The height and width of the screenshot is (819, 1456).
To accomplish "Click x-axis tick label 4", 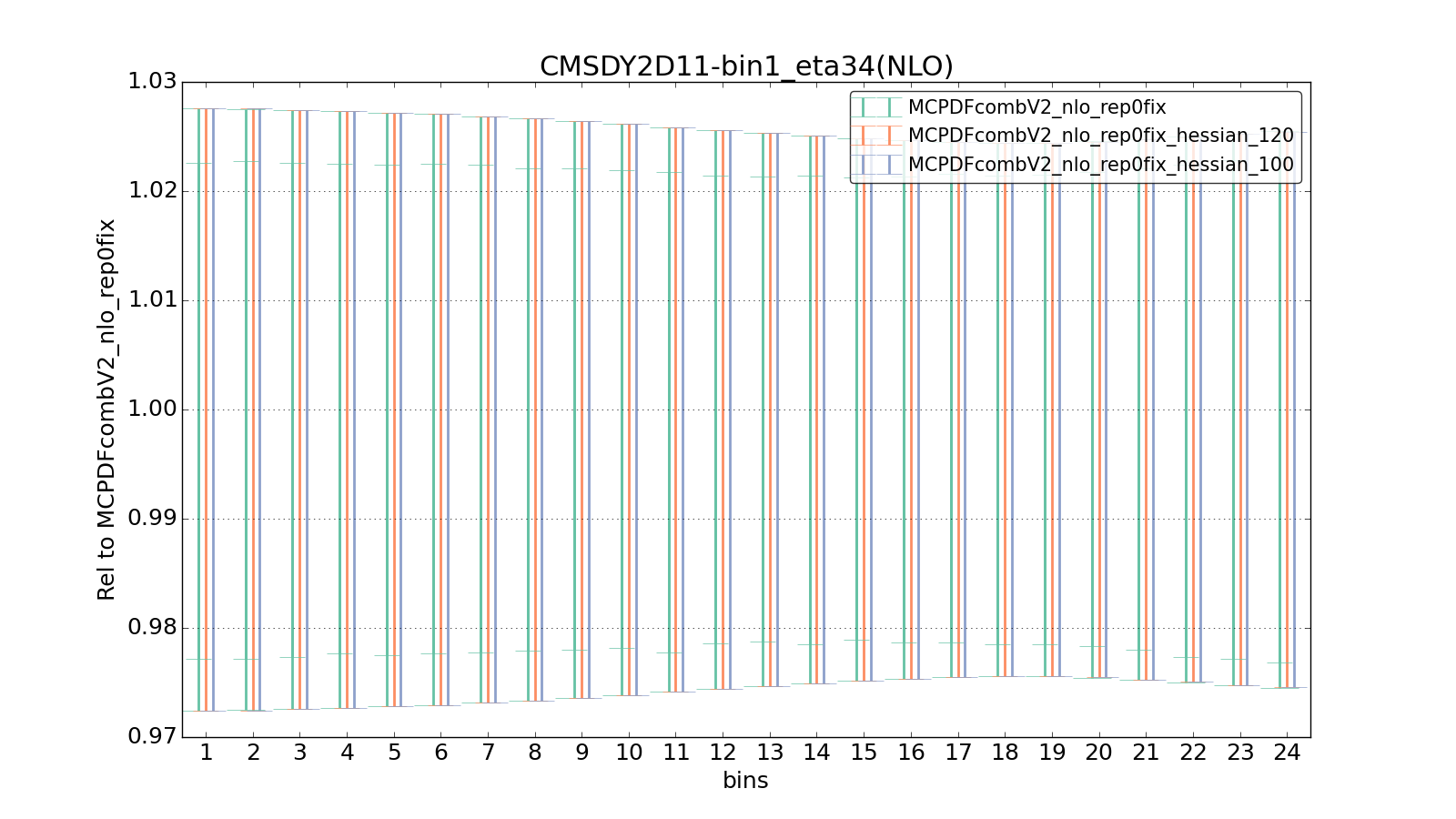I will 348,753.
